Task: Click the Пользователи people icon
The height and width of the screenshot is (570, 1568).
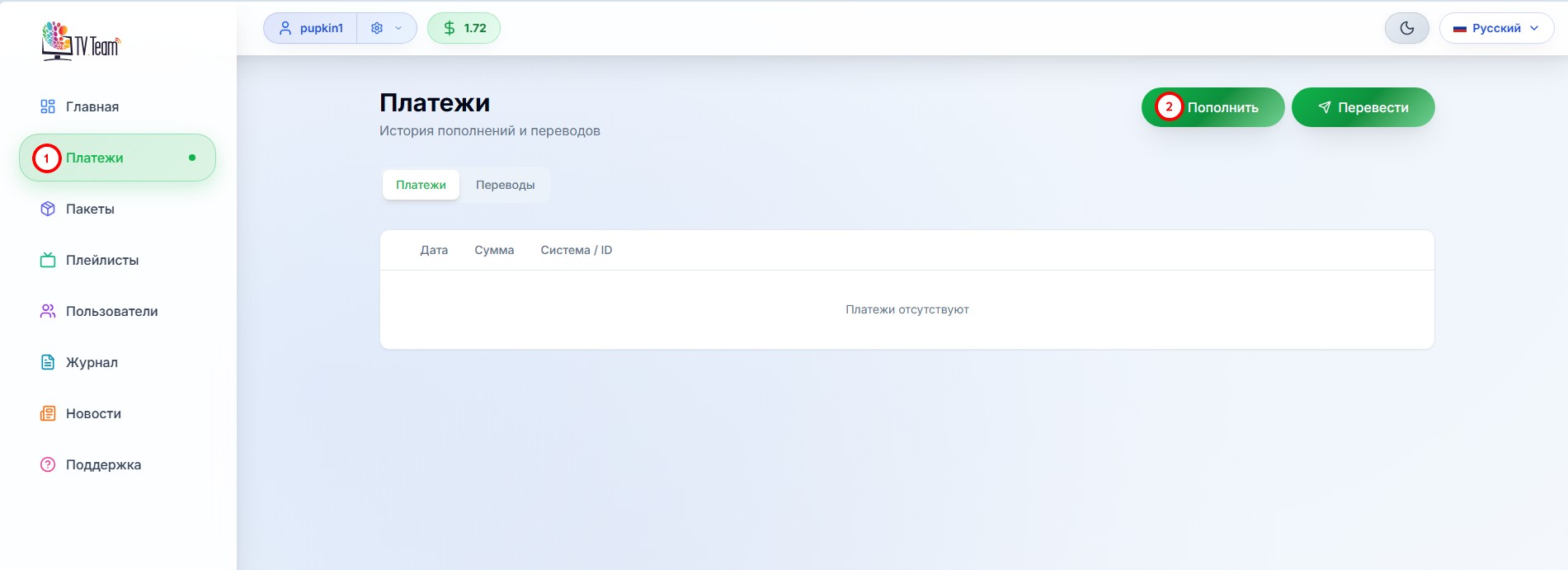Action: click(x=48, y=311)
